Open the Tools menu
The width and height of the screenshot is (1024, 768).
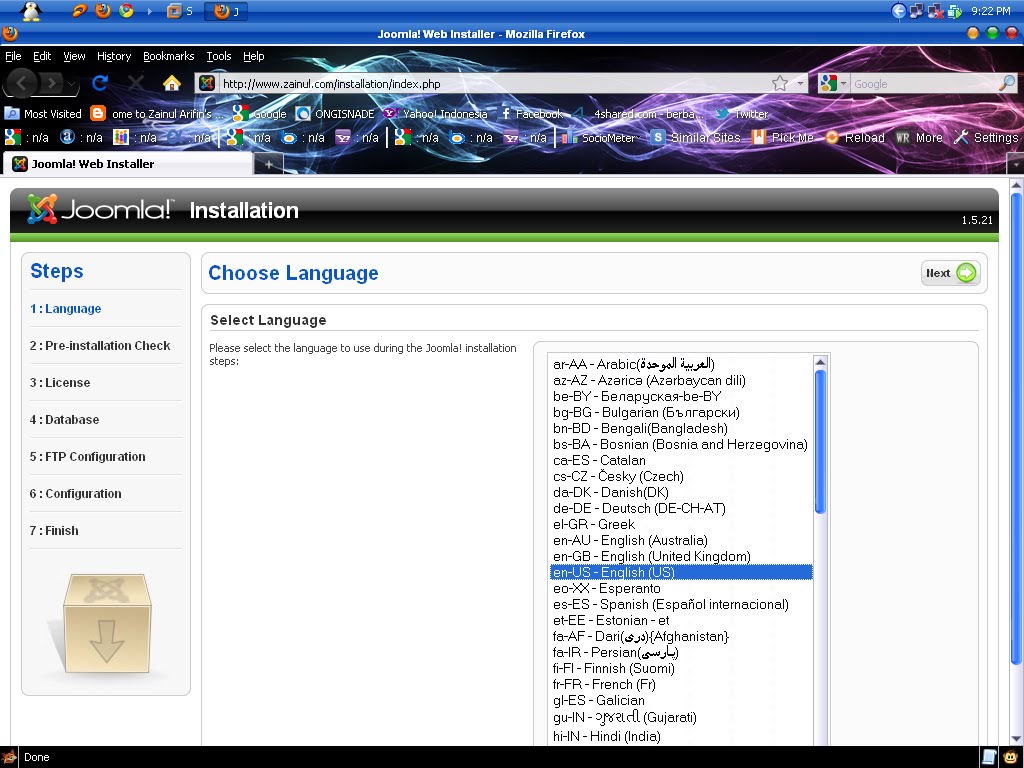coord(219,56)
